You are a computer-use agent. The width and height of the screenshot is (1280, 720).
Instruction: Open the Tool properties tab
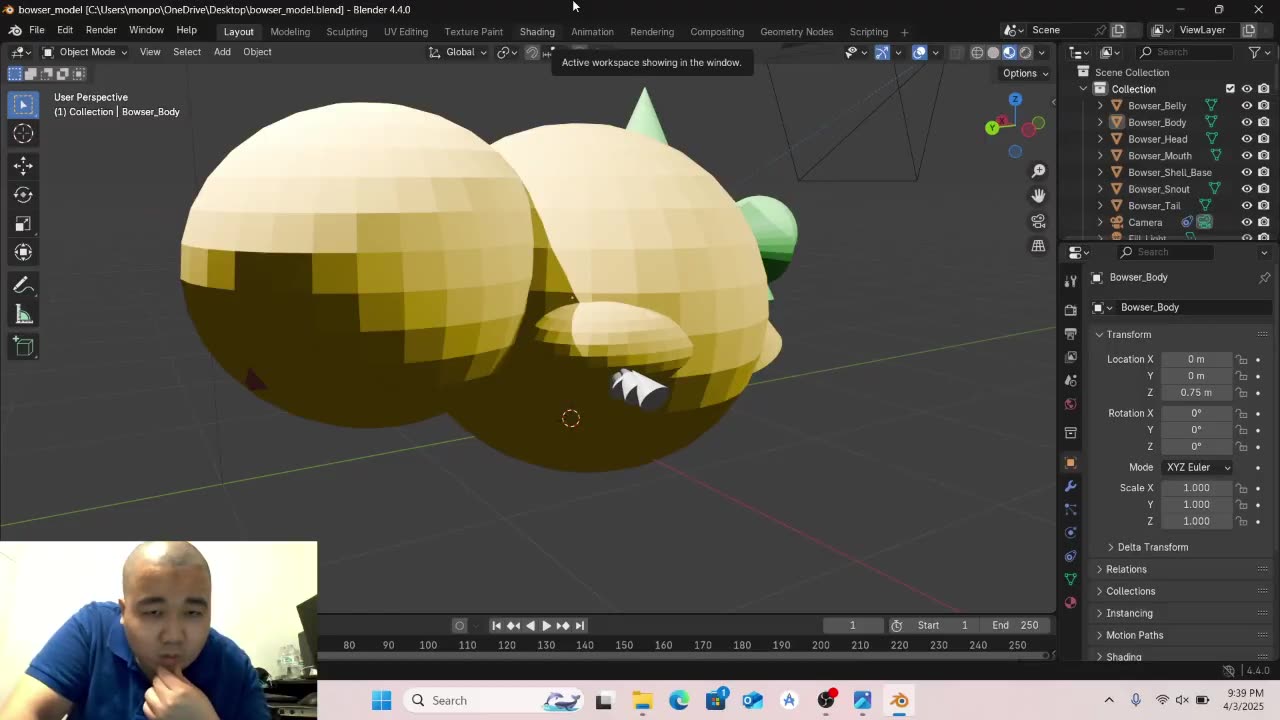tap(1071, 282)
